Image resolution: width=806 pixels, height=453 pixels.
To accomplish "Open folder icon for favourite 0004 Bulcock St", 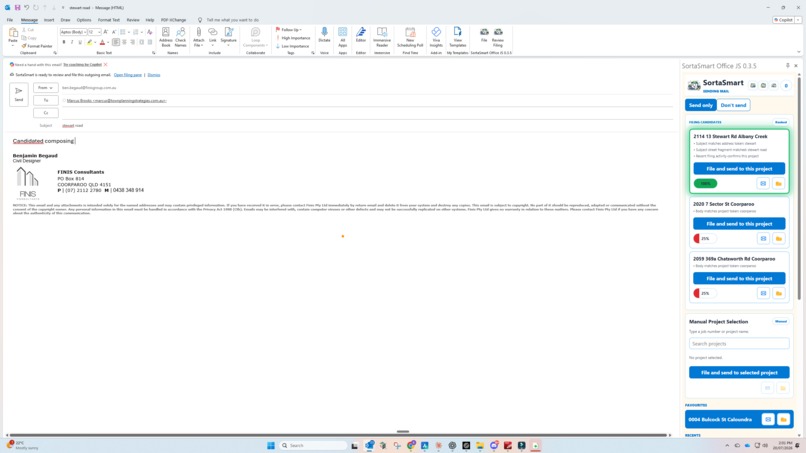I will point(783,420).
